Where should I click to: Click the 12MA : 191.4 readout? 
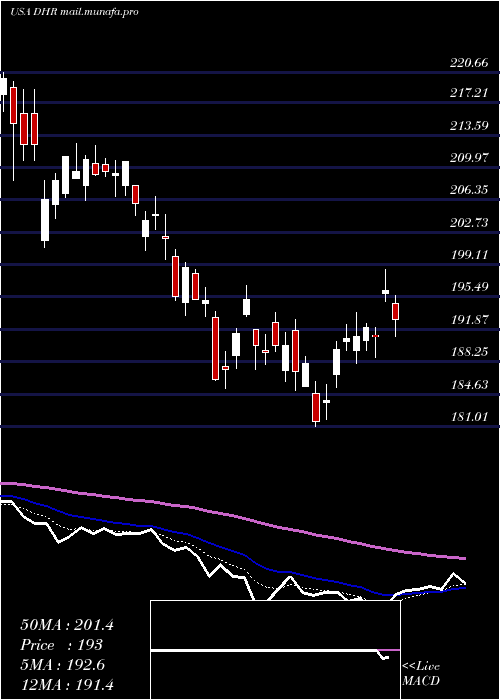(x=69, y=684)
